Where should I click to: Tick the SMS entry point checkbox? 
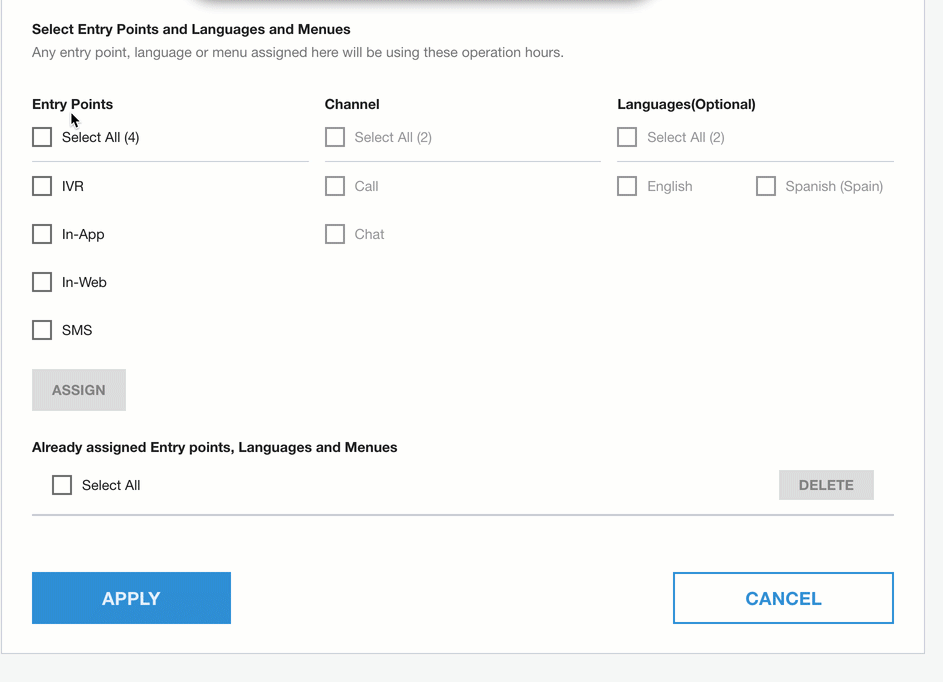tap(41, 329)
